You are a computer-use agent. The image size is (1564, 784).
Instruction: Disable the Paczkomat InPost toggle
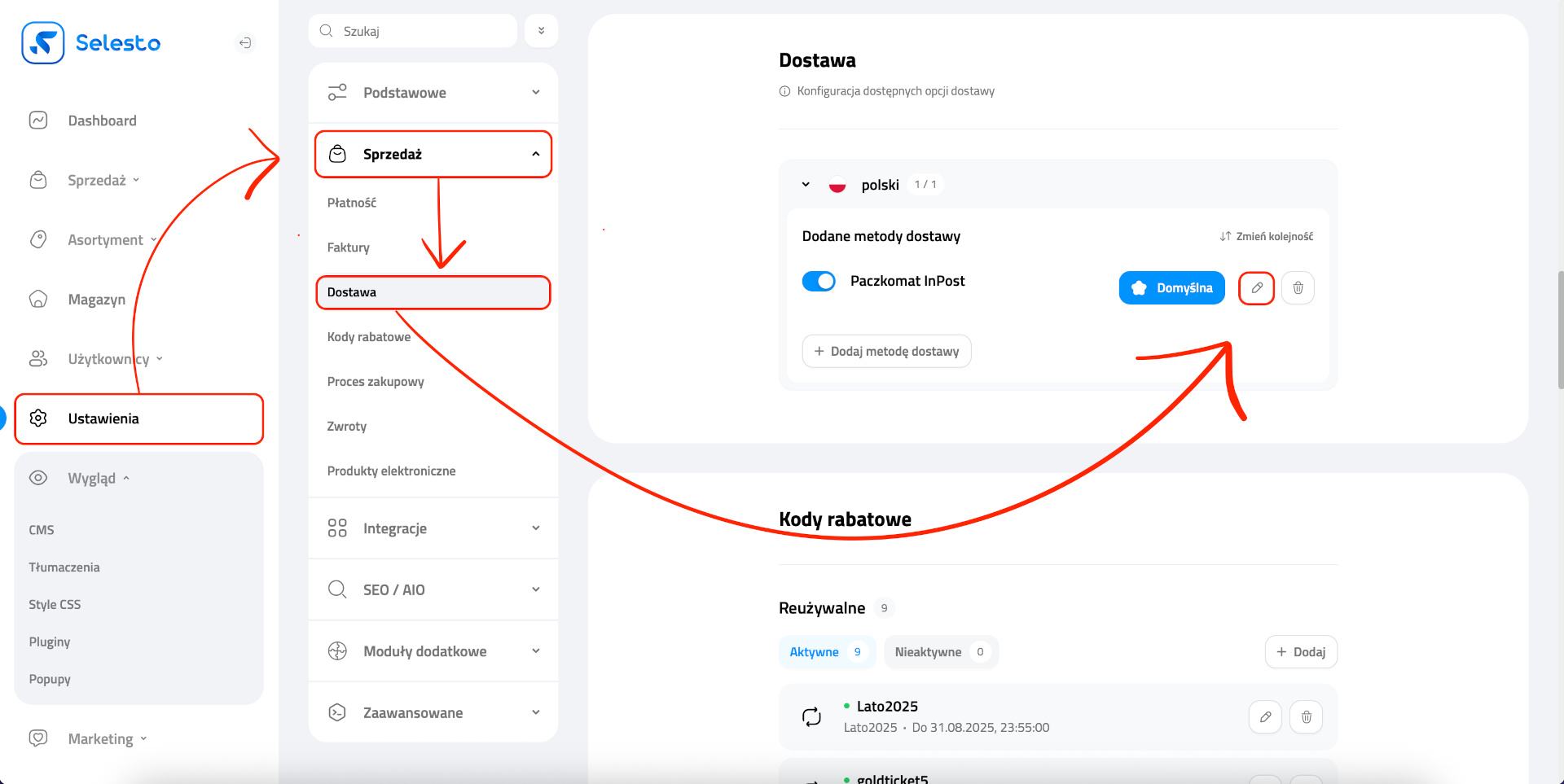pyautogui.click(x=819, y=281)
